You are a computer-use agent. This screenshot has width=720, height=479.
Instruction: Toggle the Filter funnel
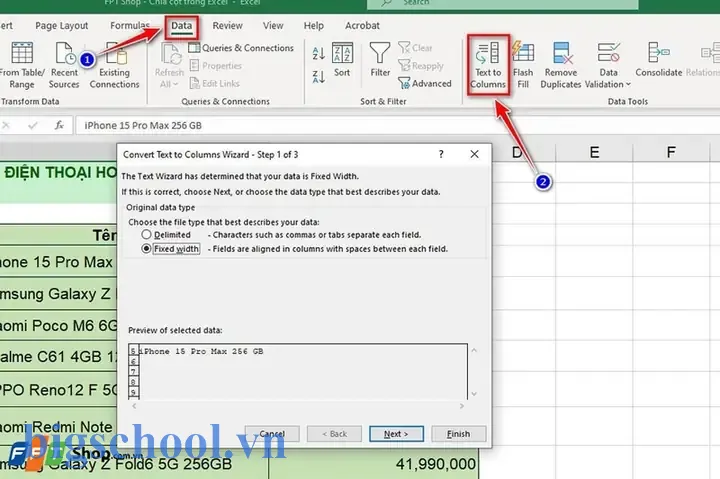pos(380,60)
